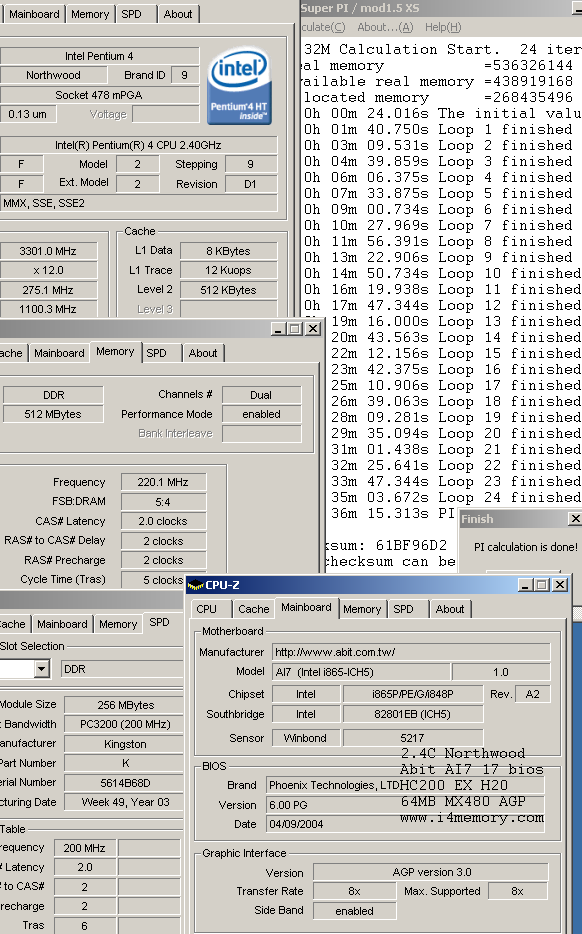Open the Memory tab in front CPU-Z window
The width and height of the screenshot is (582, 934).
click(362, 609)
